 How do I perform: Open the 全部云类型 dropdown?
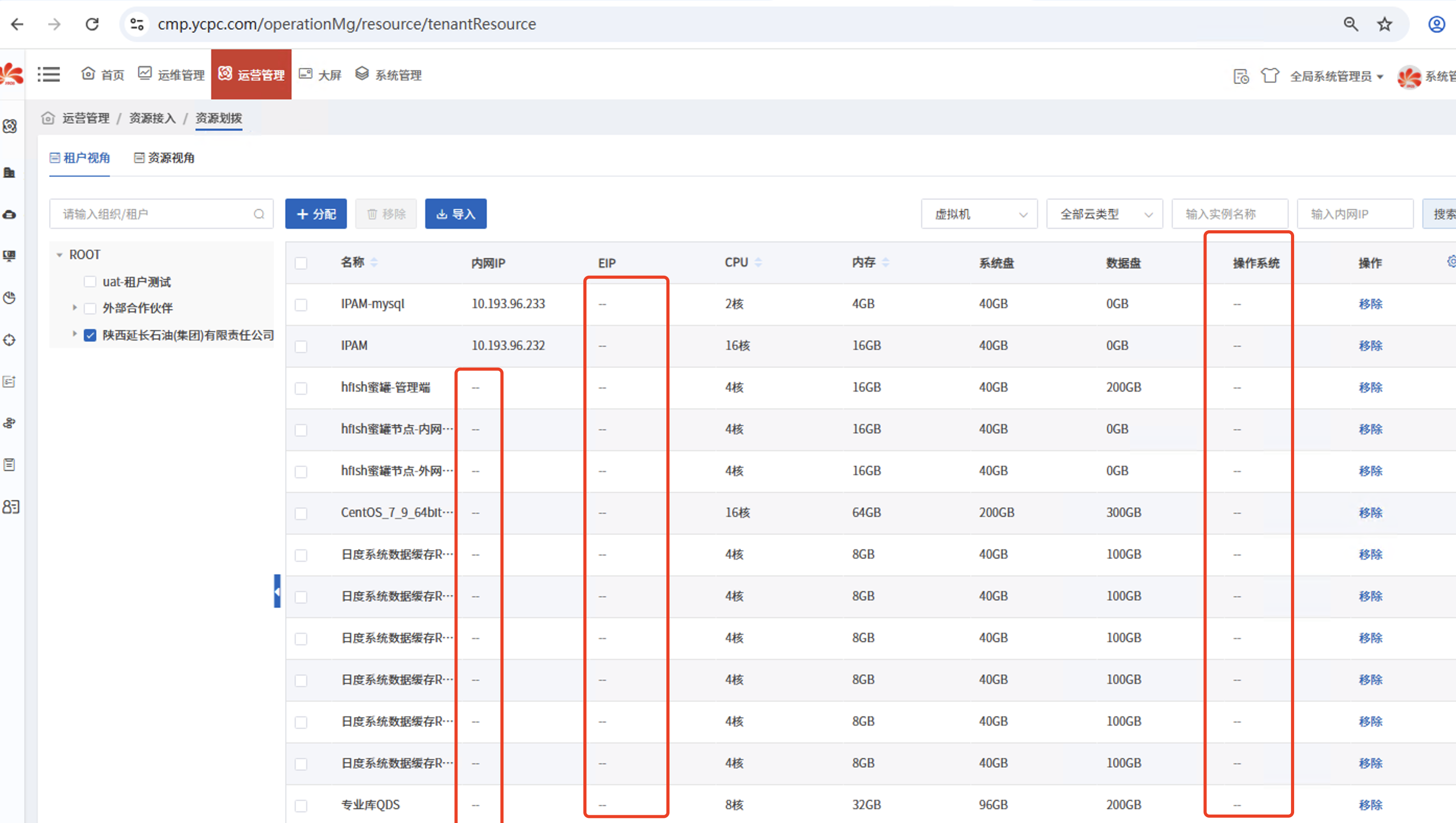click(1105, 214)
